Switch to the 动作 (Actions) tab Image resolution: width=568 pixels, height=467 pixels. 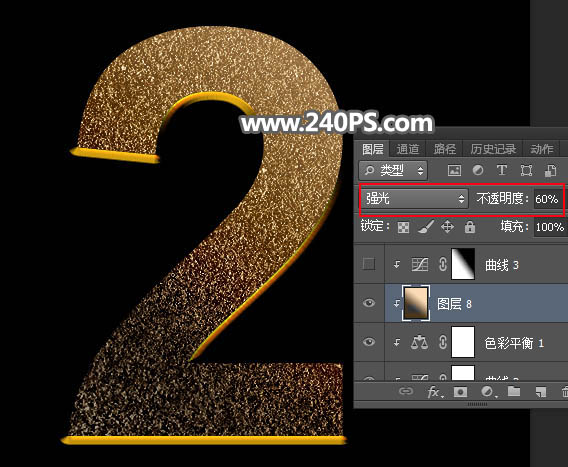tap(542, 149)
